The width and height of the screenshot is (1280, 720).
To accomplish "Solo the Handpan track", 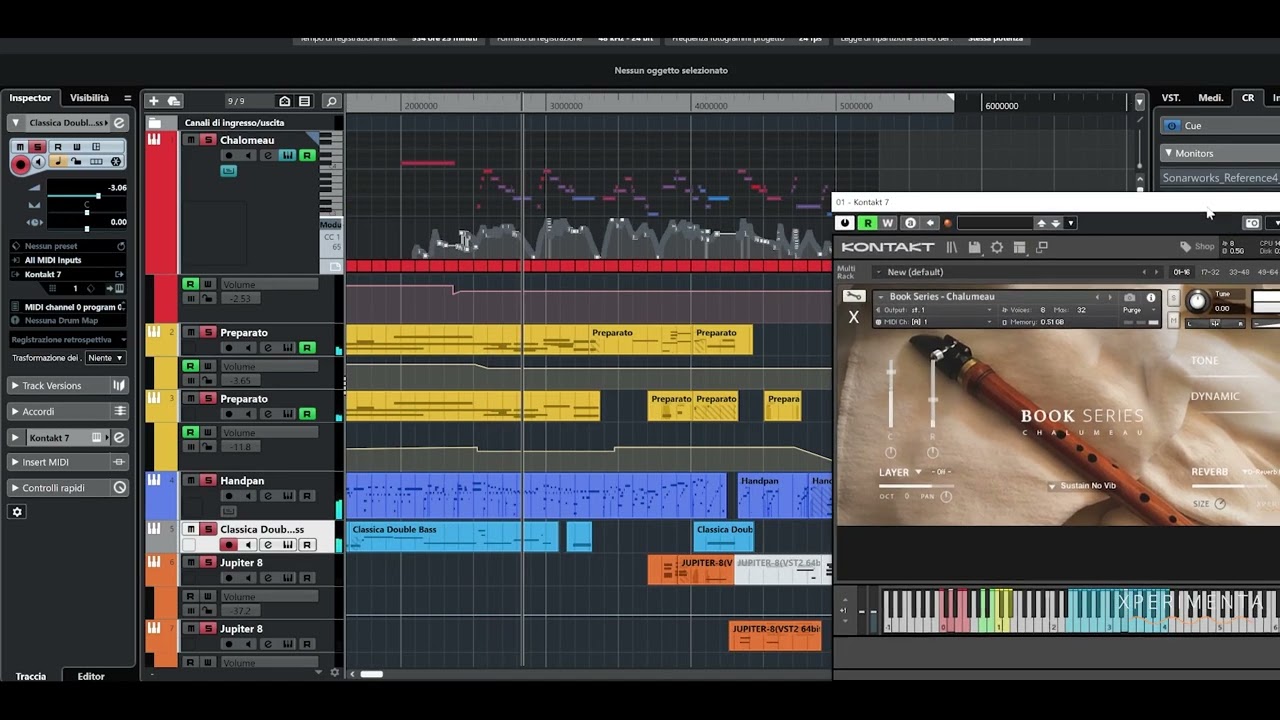I will [208, 481].
